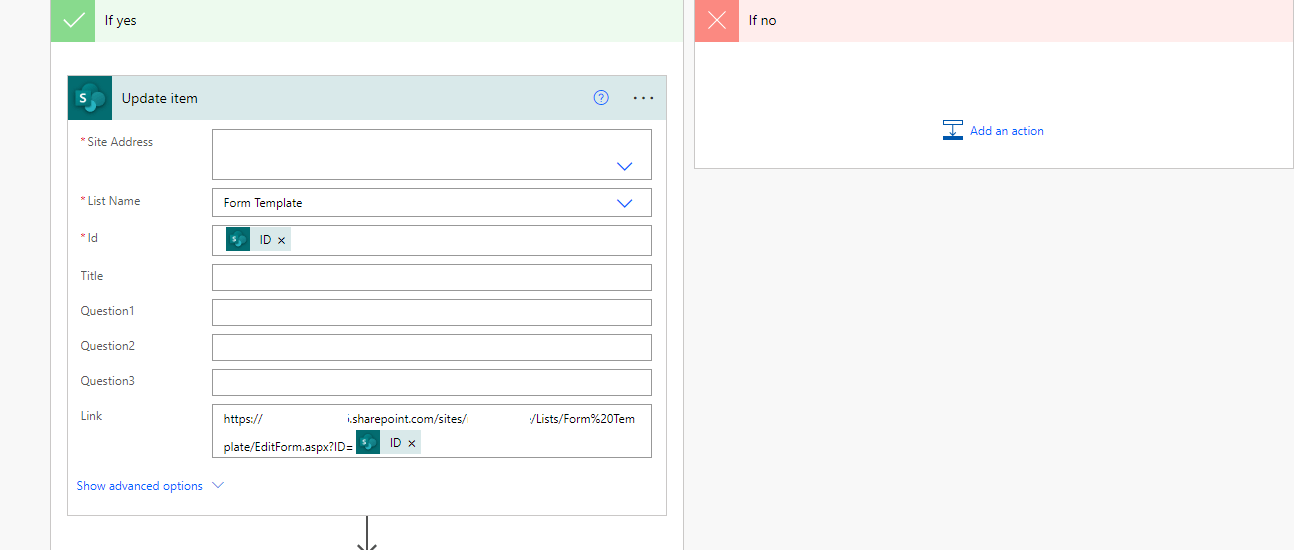Click the Id input field

pyautogui.click(x=432, y=240)
